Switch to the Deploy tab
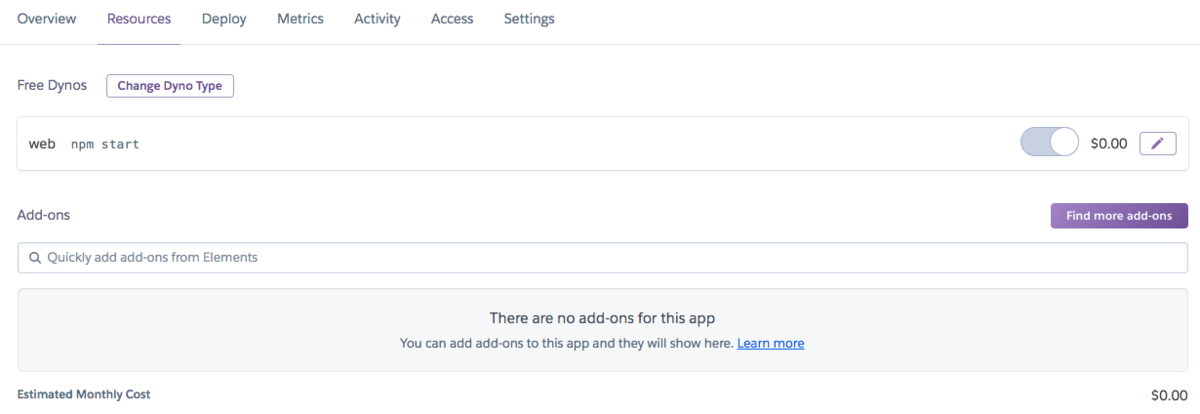 (x=224, y=19)
